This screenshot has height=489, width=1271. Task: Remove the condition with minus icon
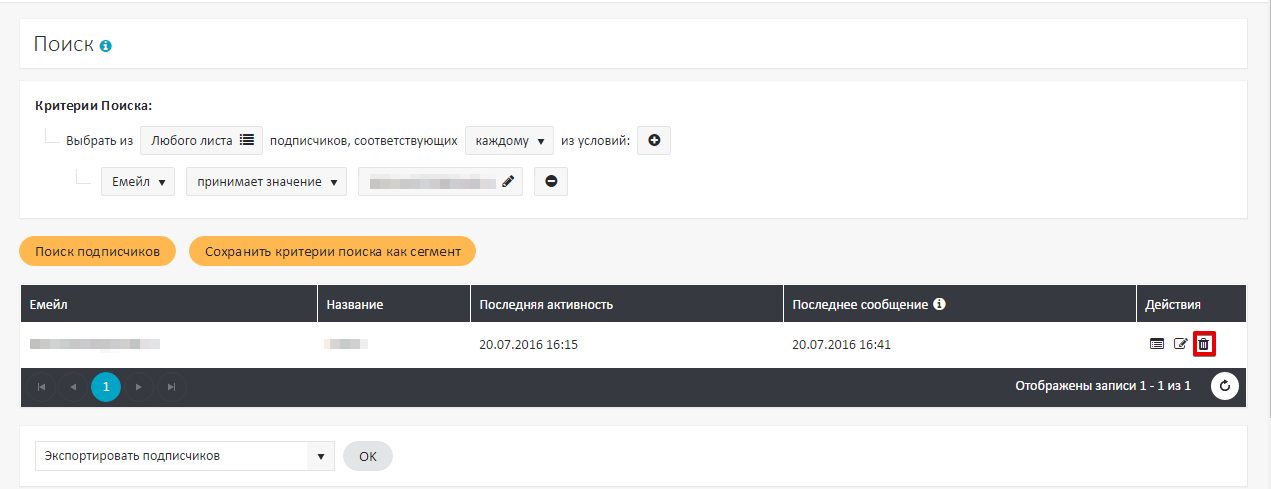[551, 182]
